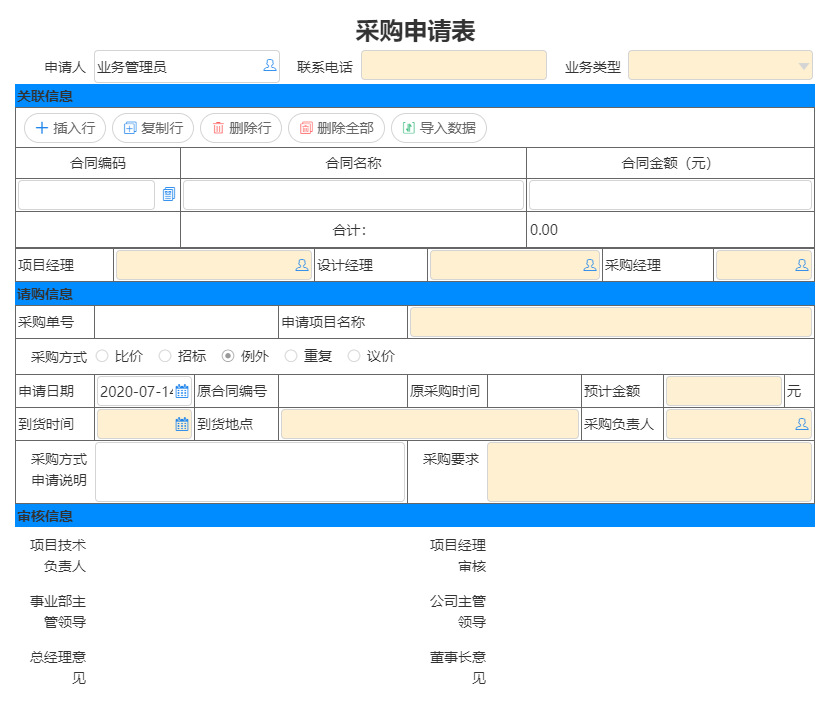Click the 董事长意见 label
This screenshot has width=824, height=707.
pyautogui.click(x=458, y=668)
